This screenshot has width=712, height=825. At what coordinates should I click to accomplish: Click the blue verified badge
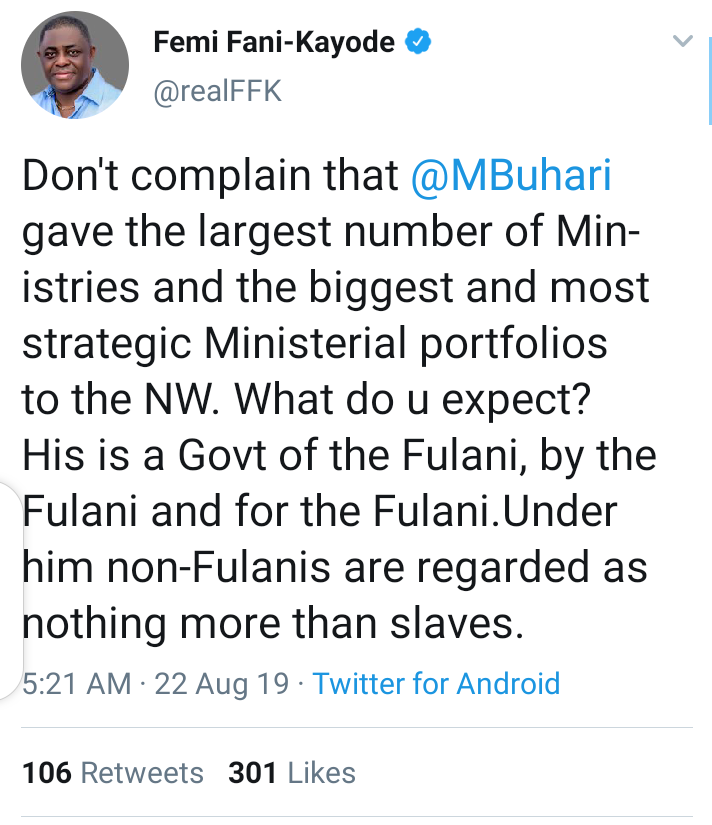click(x=418, y=42)
